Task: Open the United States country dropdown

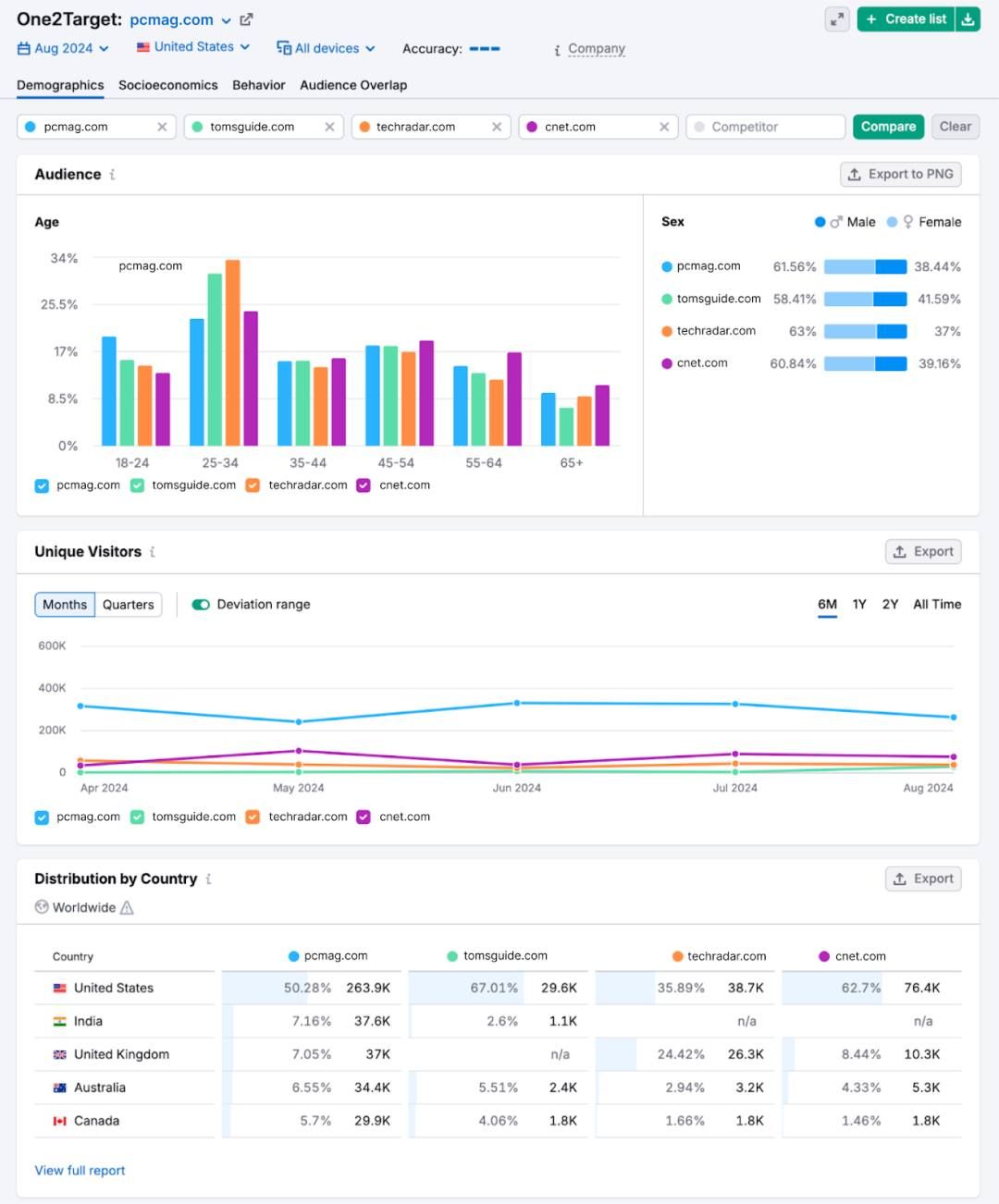Action: pos(193,46)
